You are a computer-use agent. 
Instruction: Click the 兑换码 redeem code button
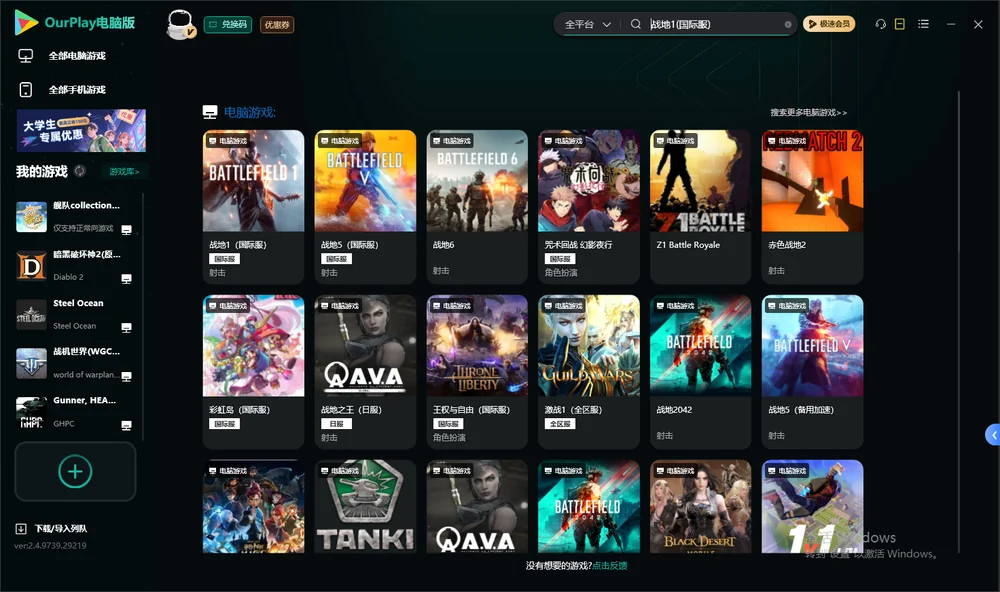[228, 25]
